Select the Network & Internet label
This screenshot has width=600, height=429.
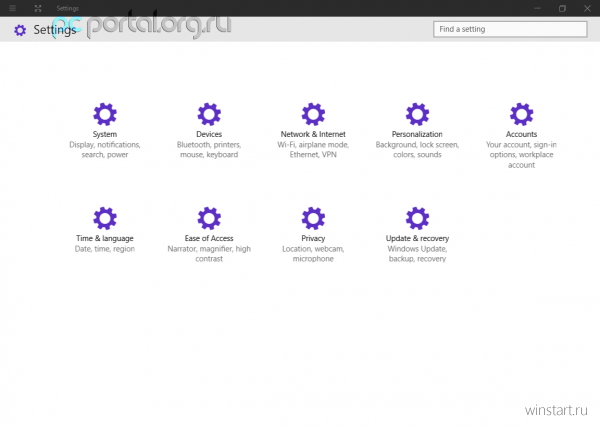coord(313,134)
